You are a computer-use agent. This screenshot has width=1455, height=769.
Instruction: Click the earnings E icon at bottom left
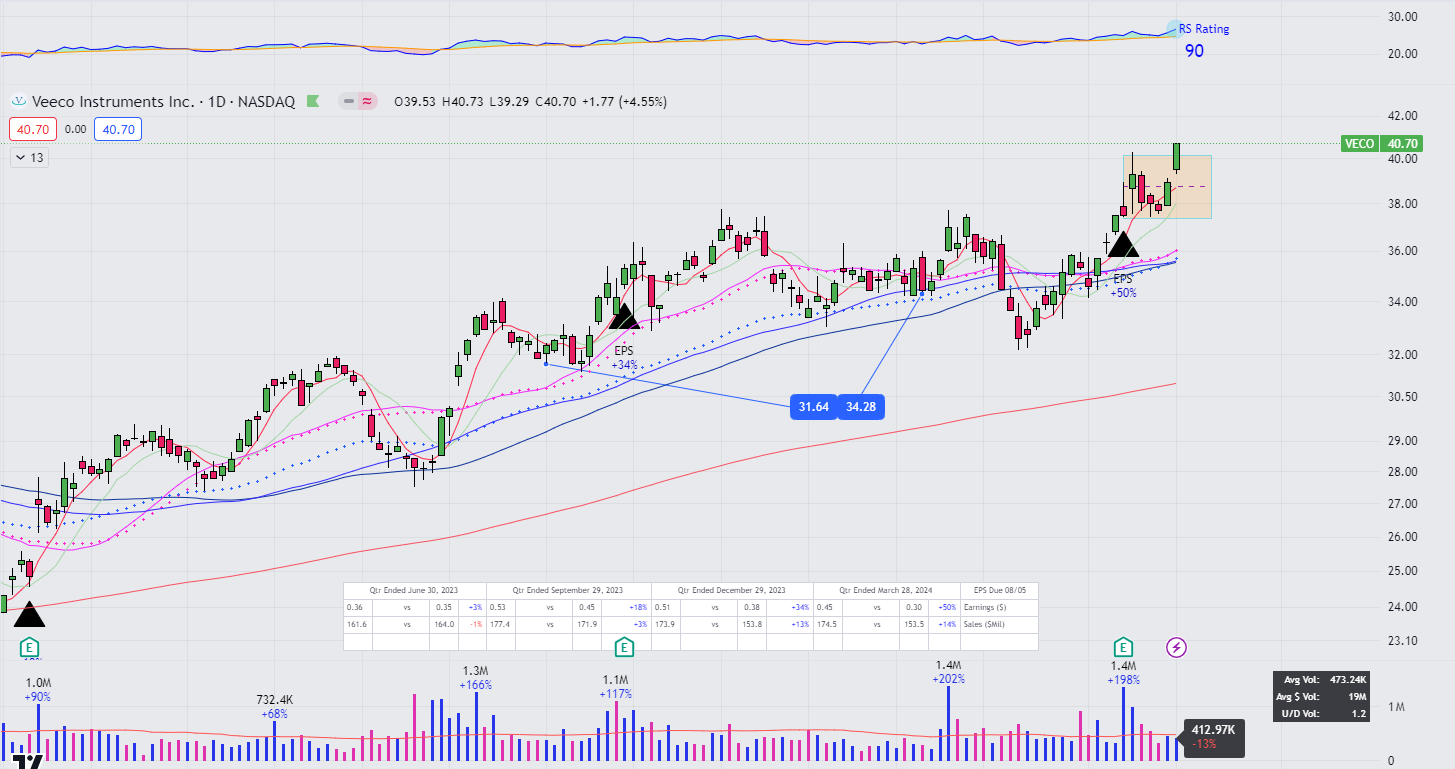click(x=31, y=647)
